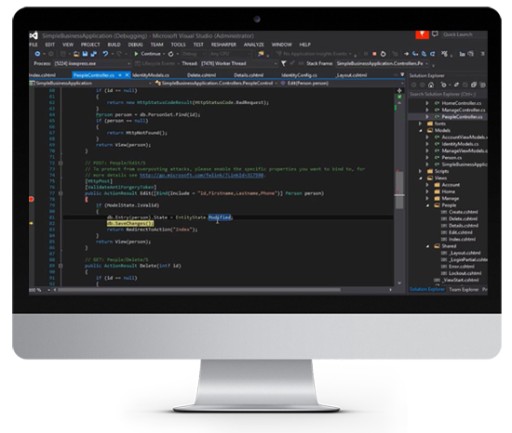Collapse the Views folder
The width and height of the screenshot is (512, 433).
(x=421, y=178)
